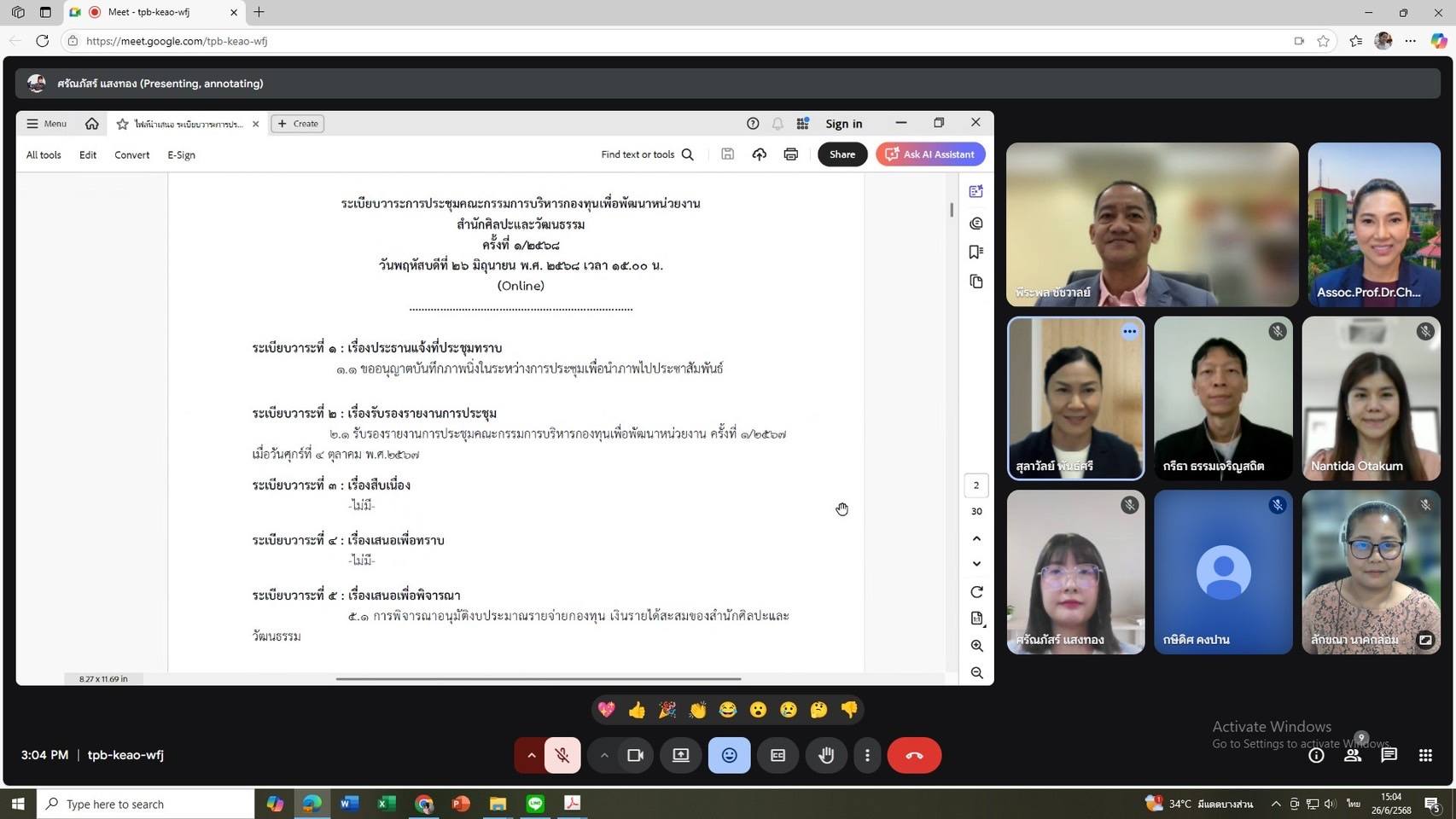Zoom in on the PDF document
This screenshot has height=819, width=1456.
point(976,646)
